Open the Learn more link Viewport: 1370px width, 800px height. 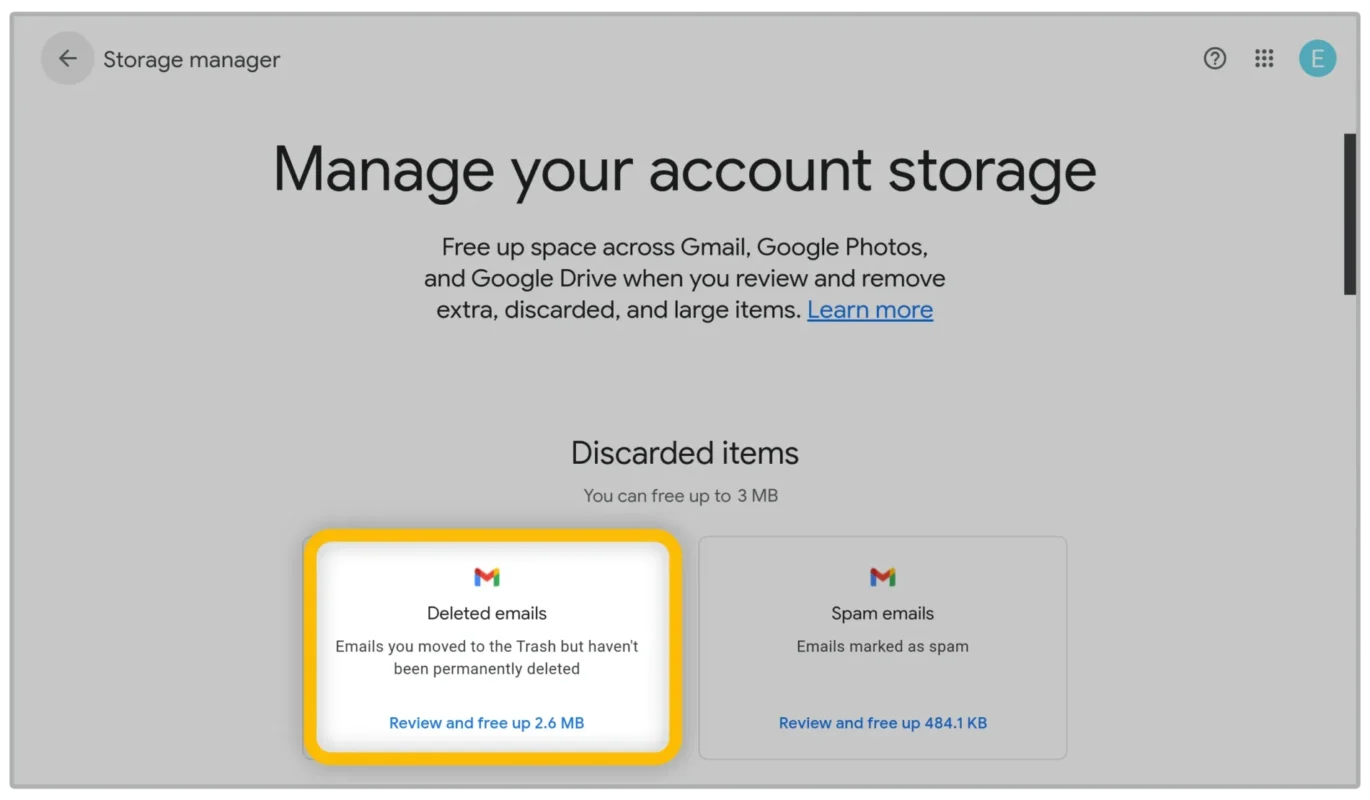click(869, 310)
